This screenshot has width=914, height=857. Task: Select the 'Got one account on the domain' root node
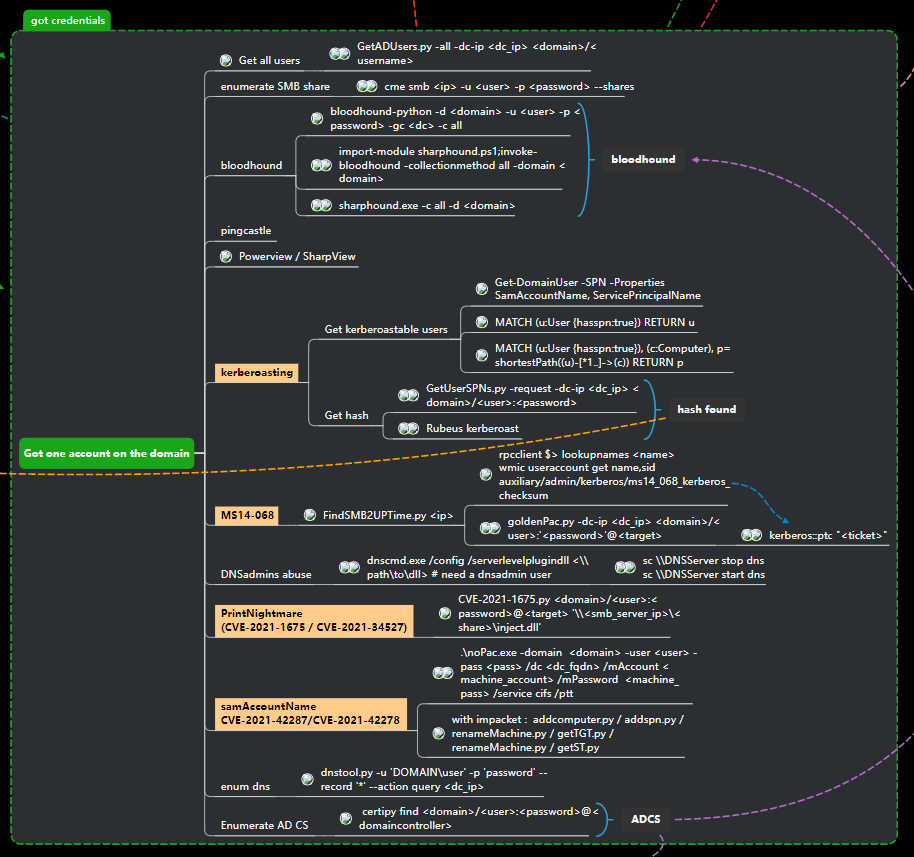pos(106,453)
